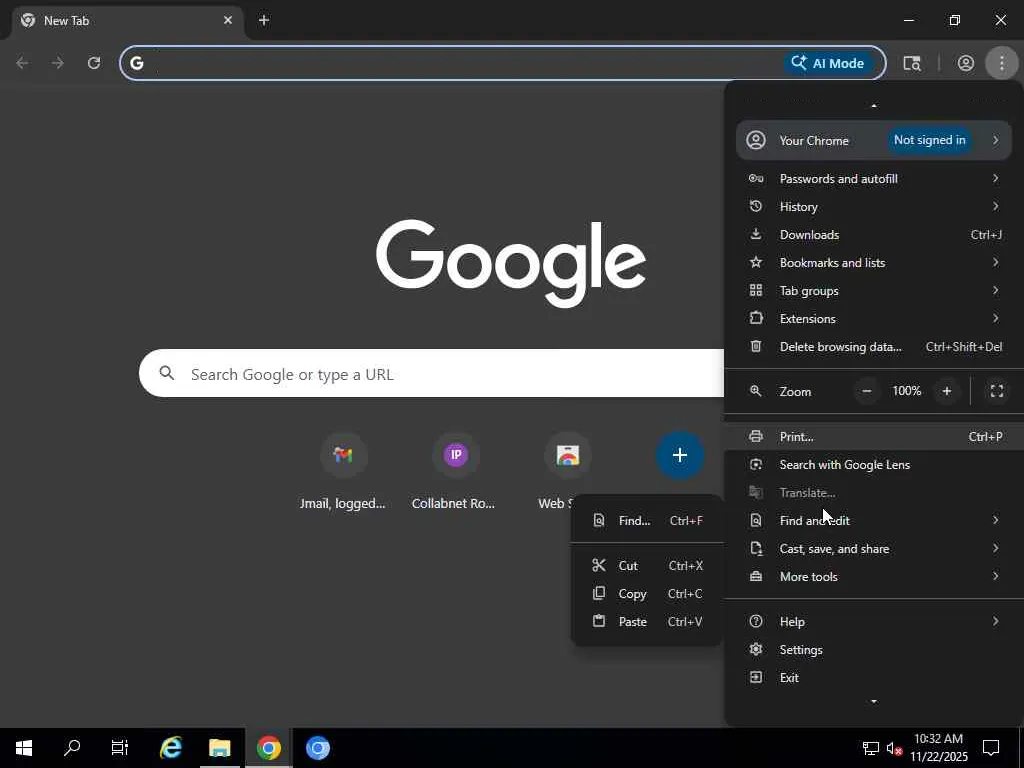1024x768 pixels.
Task: Increase zoom with plus button
Action: [946, 391]
